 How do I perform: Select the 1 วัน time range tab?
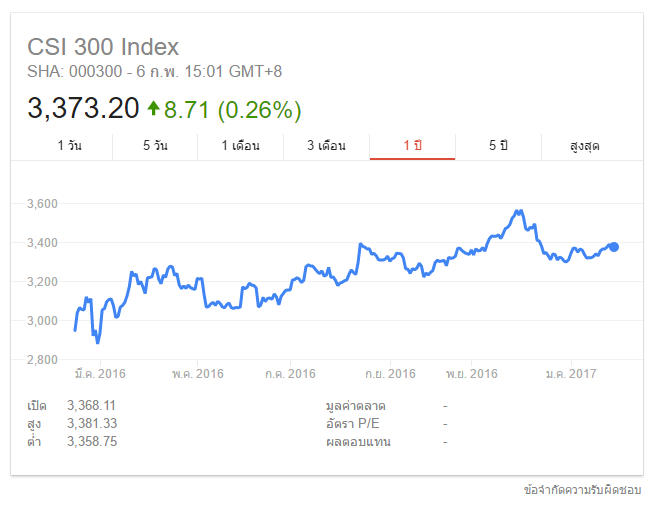[70, 146]
